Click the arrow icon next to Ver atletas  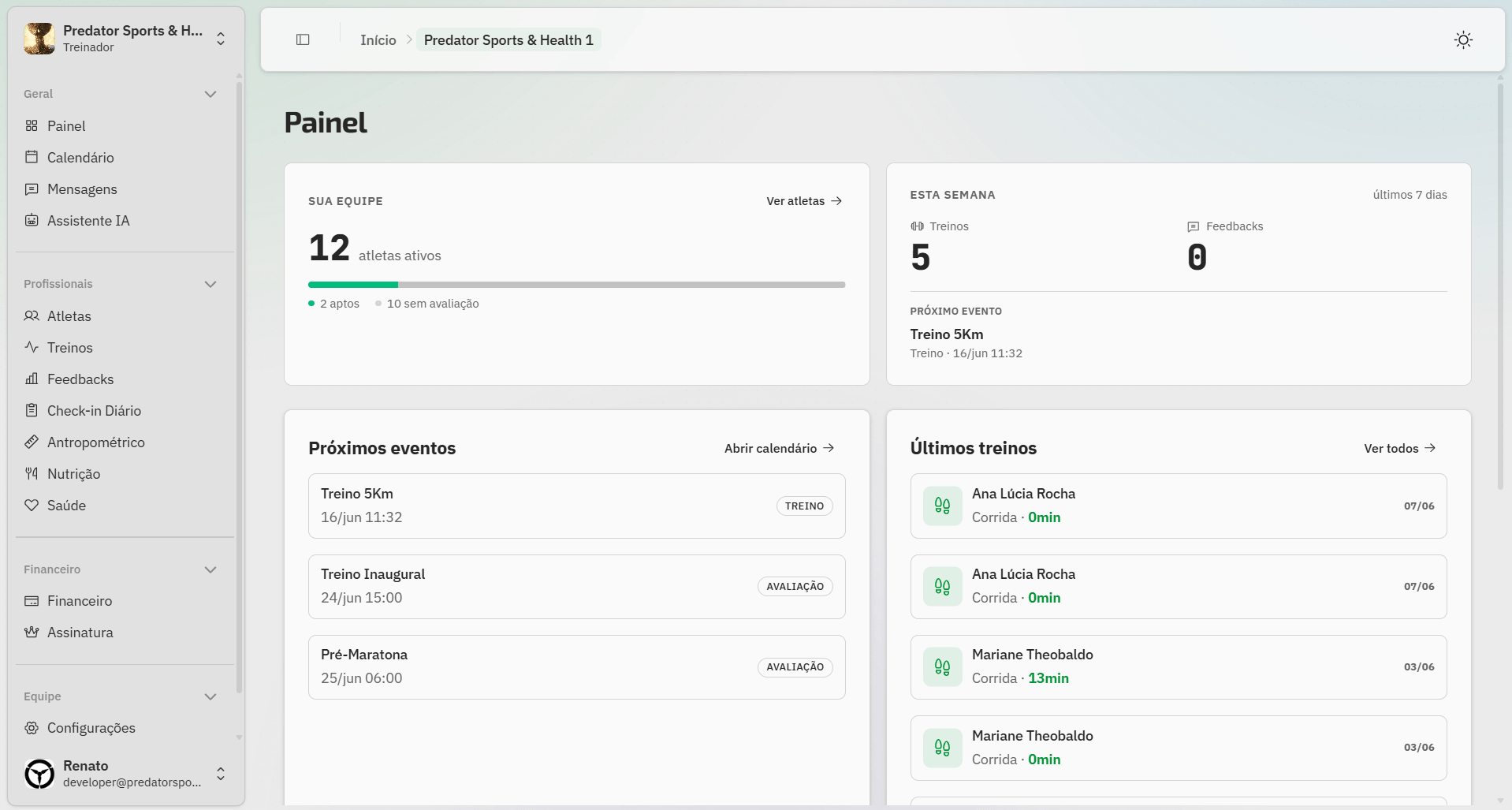point(836,201)
